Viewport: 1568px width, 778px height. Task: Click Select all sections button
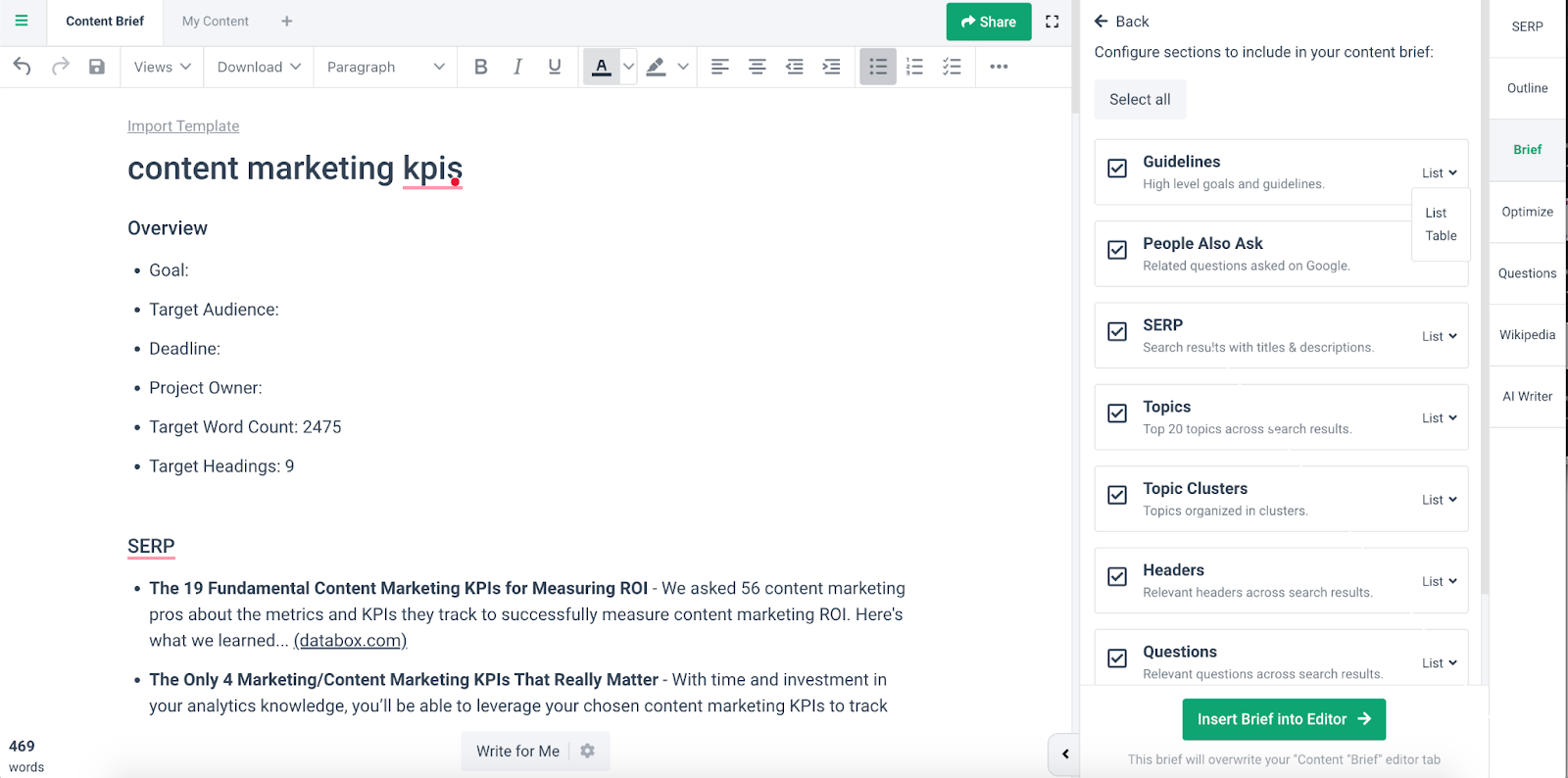[1140, 100]
